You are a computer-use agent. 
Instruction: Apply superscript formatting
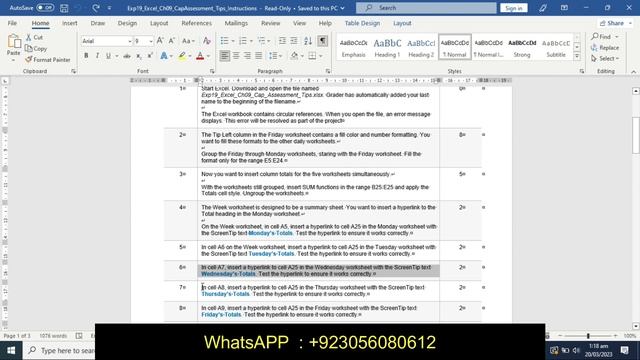click(150, 56)
